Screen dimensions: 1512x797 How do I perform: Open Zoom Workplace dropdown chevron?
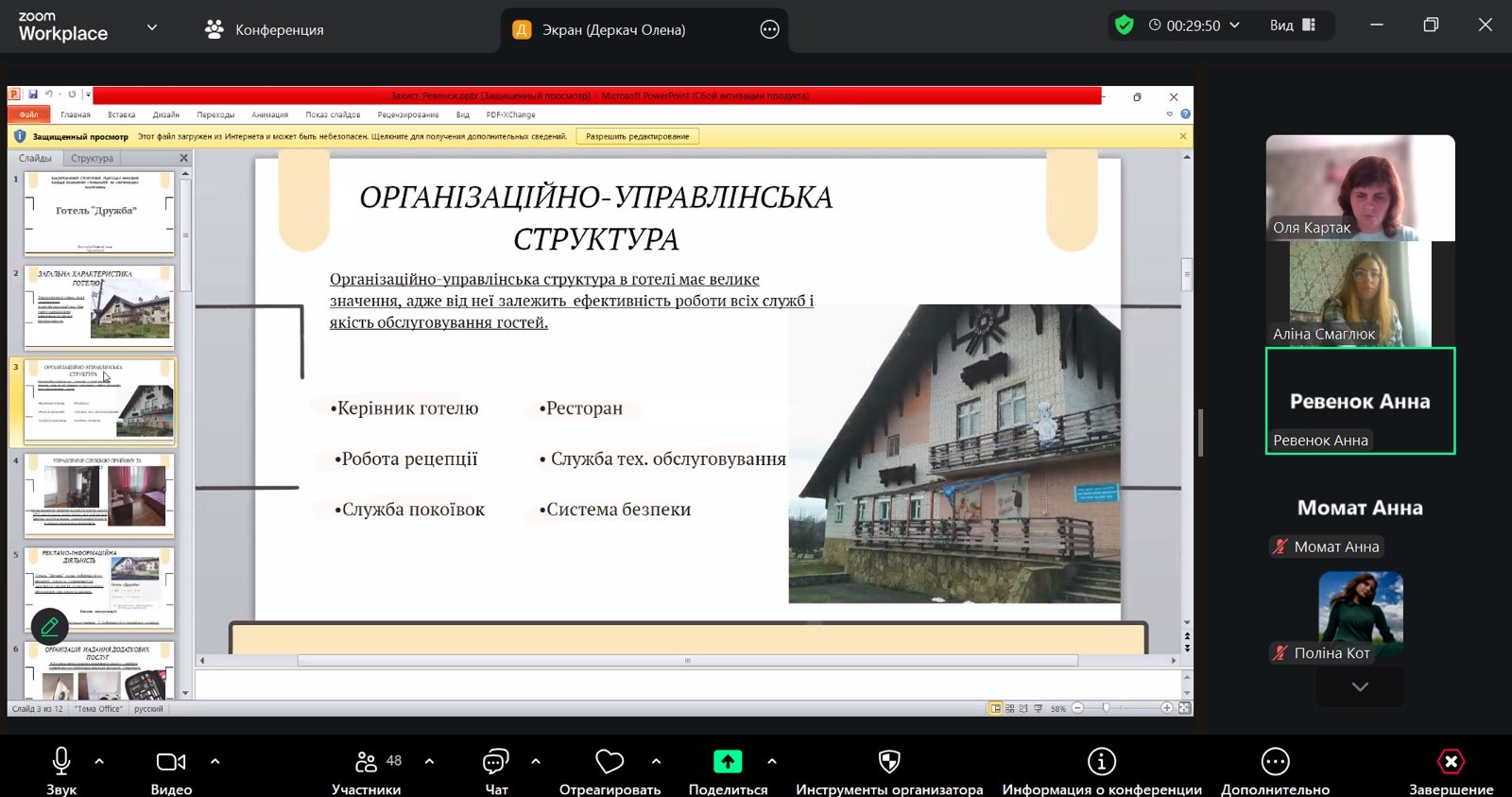(152, 27)
